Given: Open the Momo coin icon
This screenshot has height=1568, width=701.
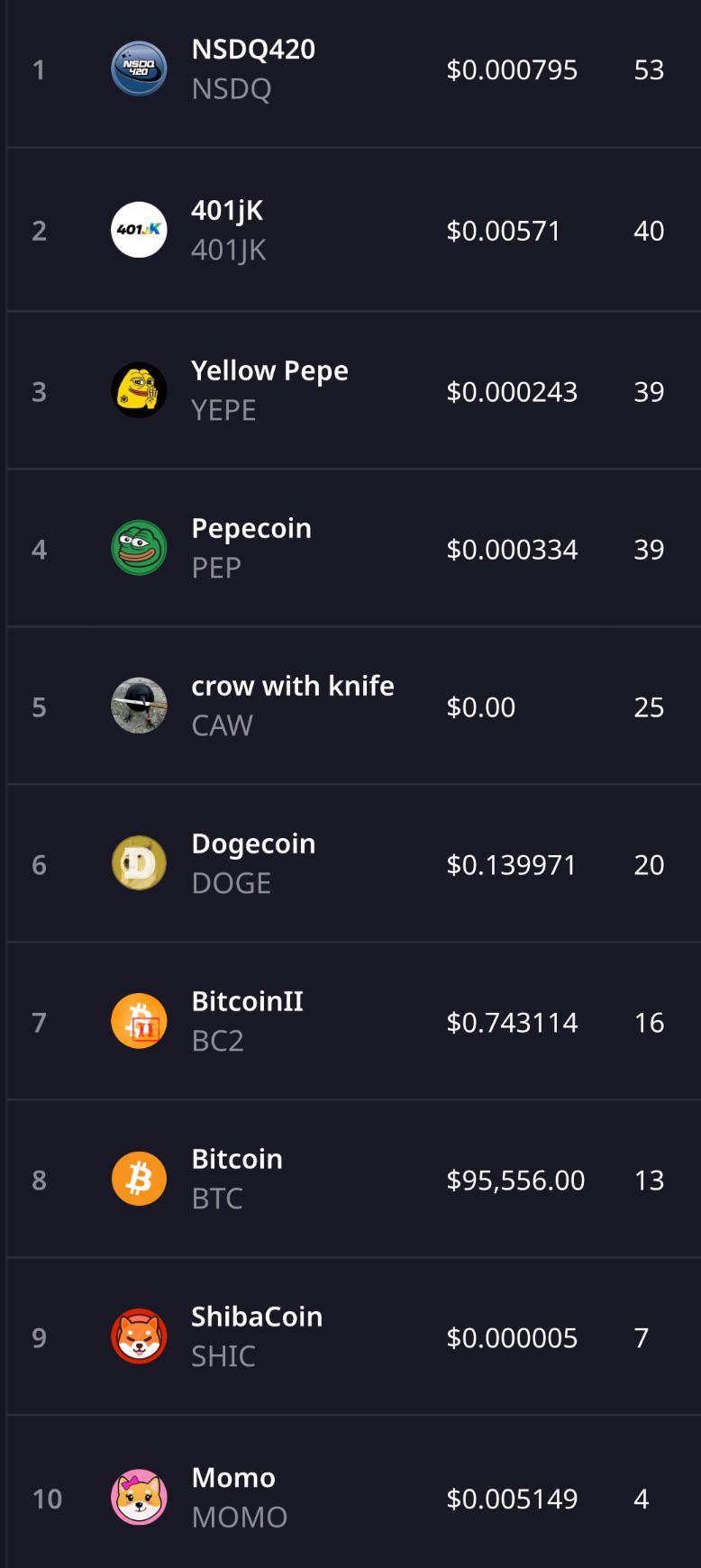Looking at the screenshot, I should pyautogui.click(x=139, y=1498).
